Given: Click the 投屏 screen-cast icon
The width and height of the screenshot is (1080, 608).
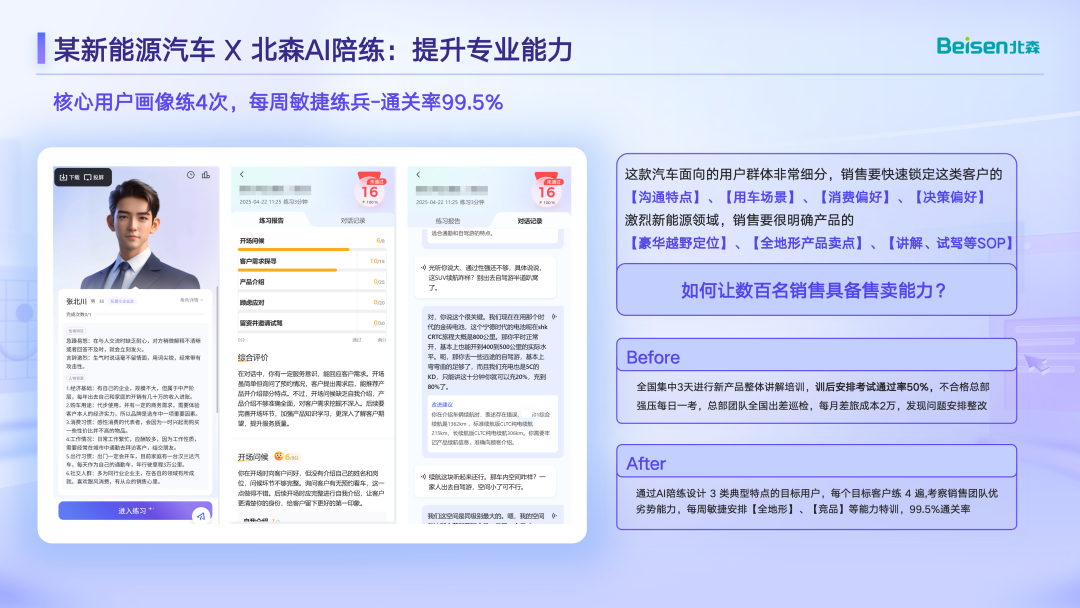Looking at the screenshot, I should (x=88, y=178).
